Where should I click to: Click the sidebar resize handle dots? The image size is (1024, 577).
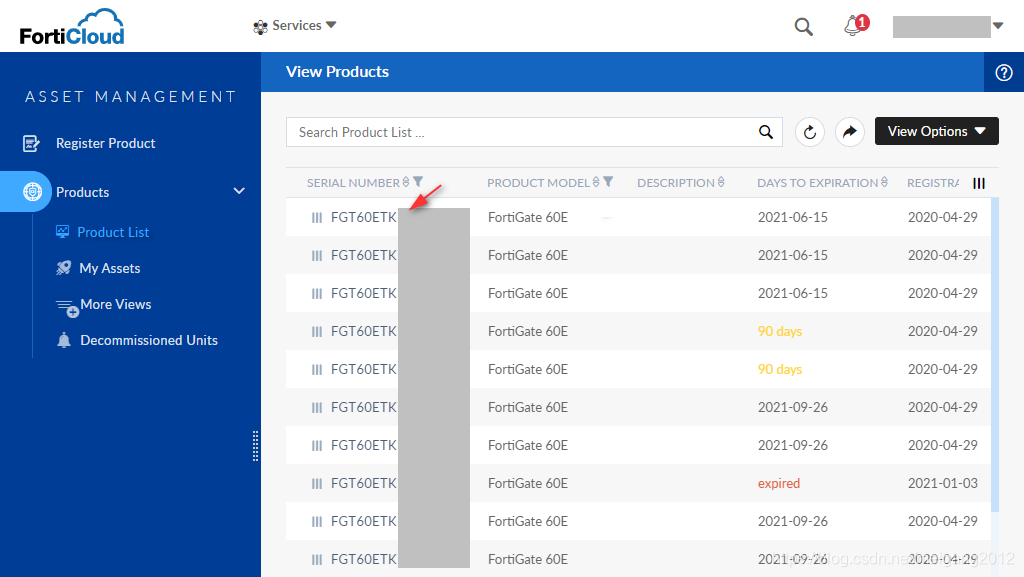(255, 446)
